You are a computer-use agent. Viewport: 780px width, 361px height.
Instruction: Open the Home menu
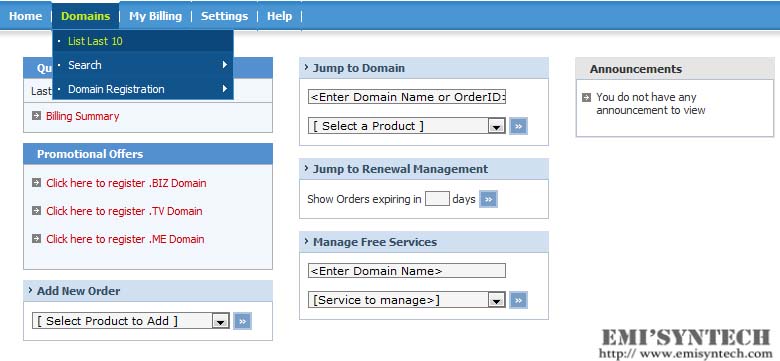pos(25,16)
